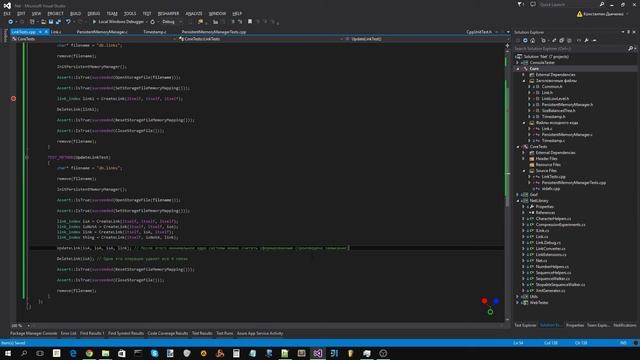Switch to the PersistentMemoryManager.c editor tab
The image size is (640, 360).
(102, 32)
